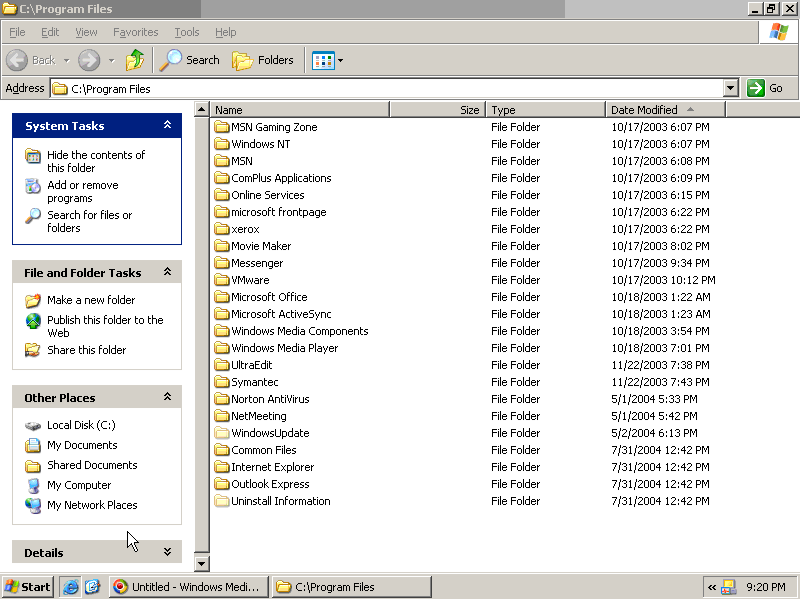The image size is (800, 599).
Task: Click the Add or remove programs icon
Action: [x=33, y=186]
